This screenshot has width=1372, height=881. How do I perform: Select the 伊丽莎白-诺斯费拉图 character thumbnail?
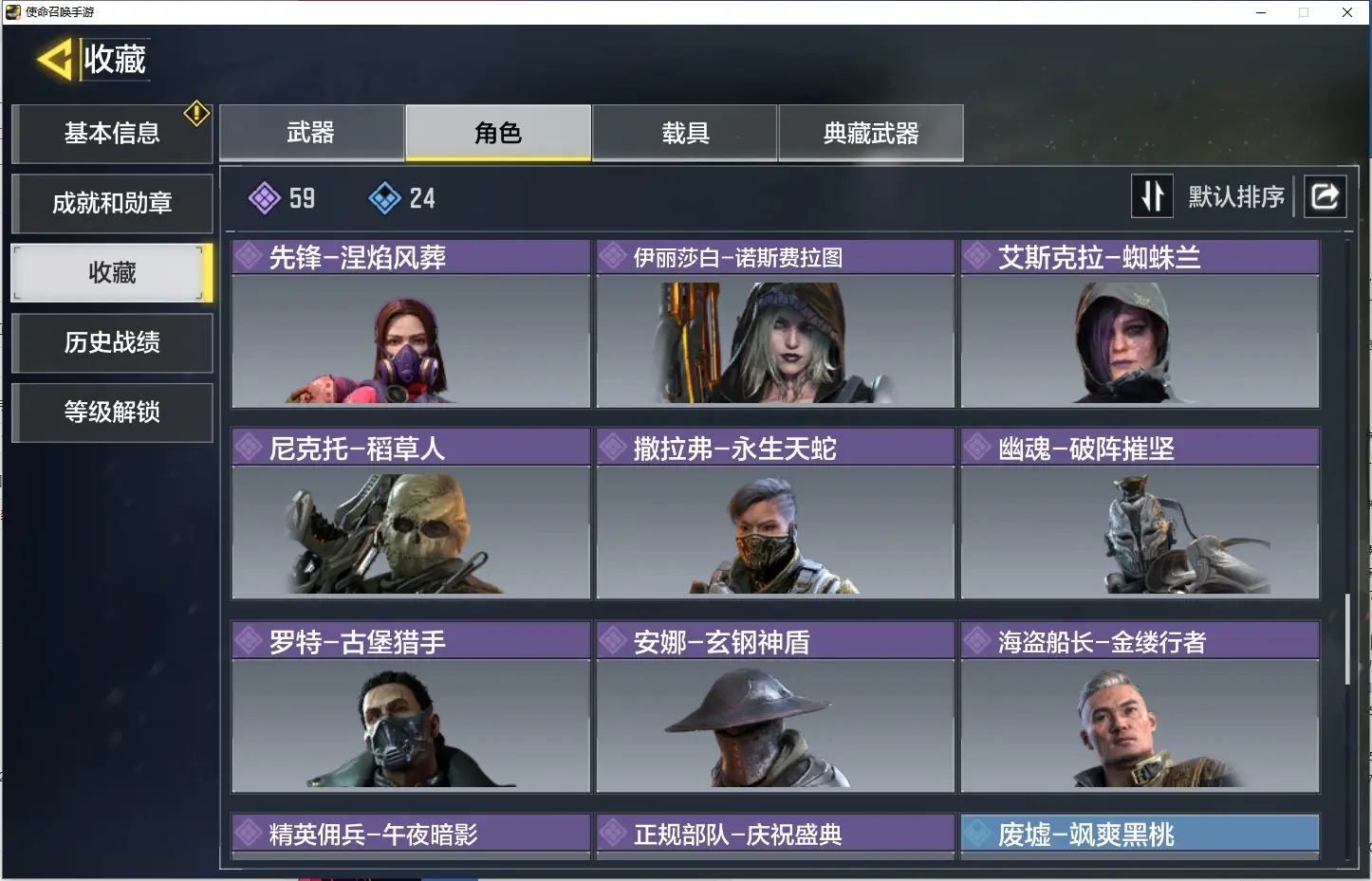click(x=775, y=341)
